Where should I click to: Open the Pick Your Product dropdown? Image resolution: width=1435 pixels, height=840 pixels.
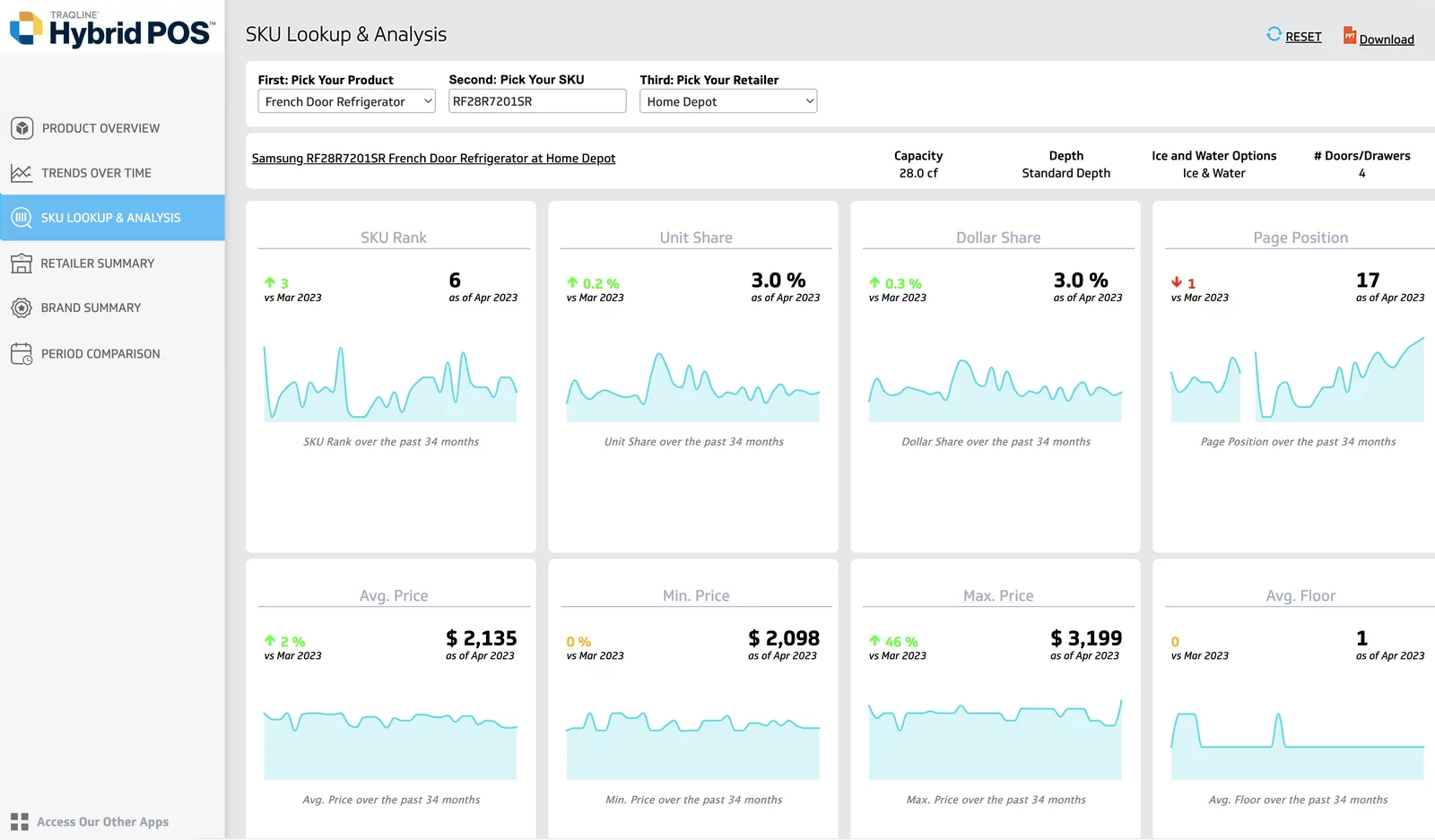[x=346, y=101]
